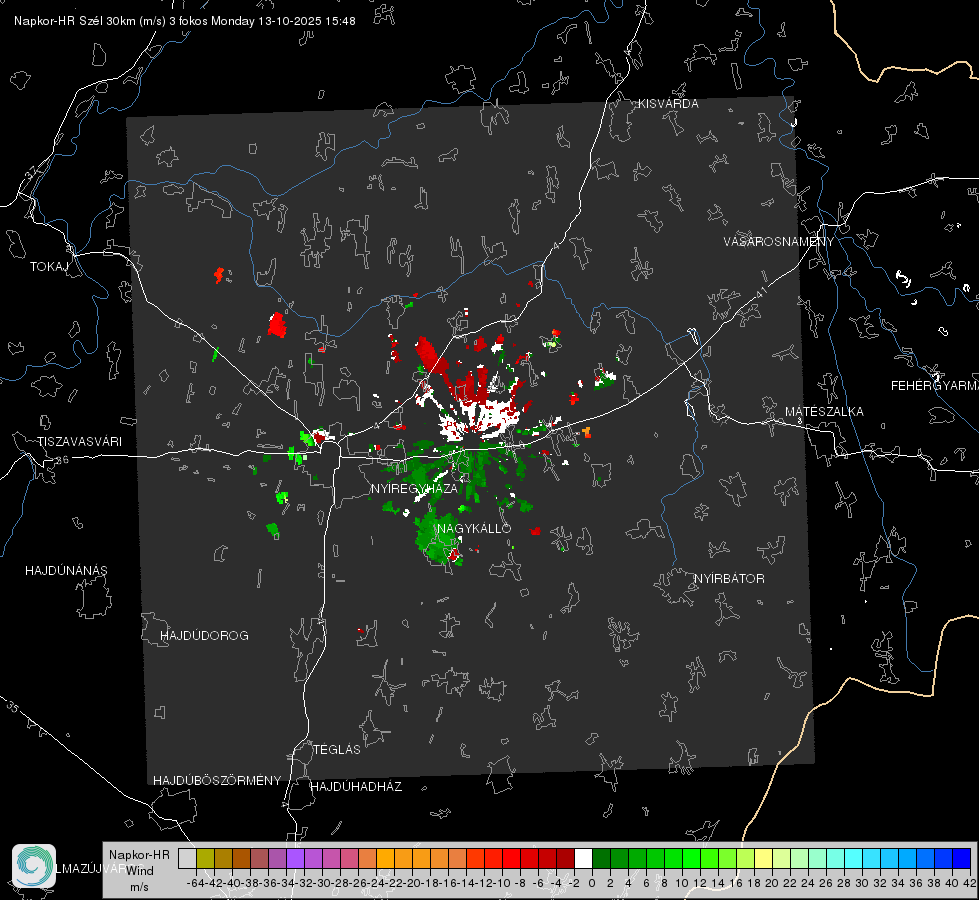Select the TÉGLÁS town label
Viewport: 979px width, 900px height.
[337, 750]
